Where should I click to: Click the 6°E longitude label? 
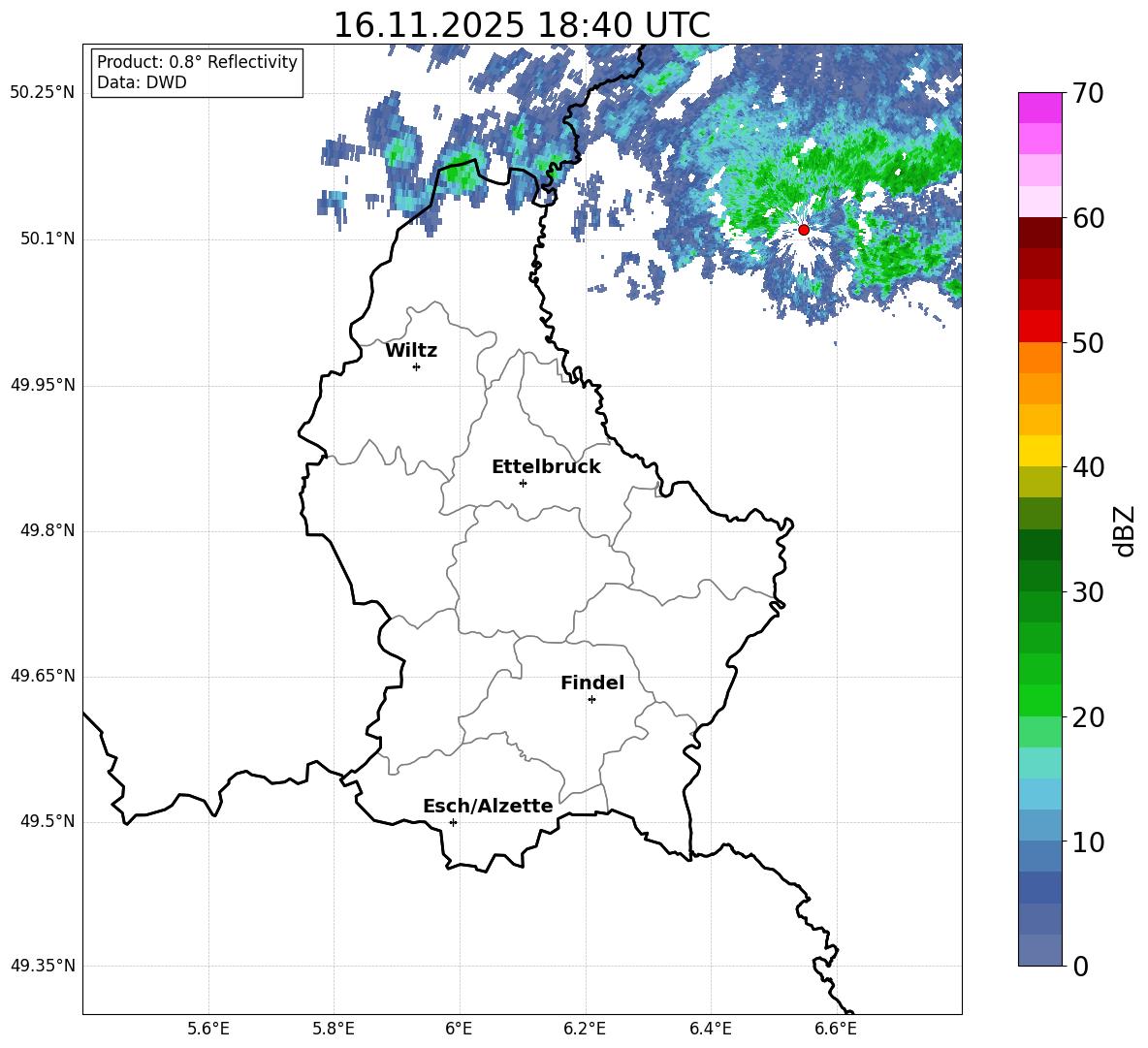pos(459,1029)
